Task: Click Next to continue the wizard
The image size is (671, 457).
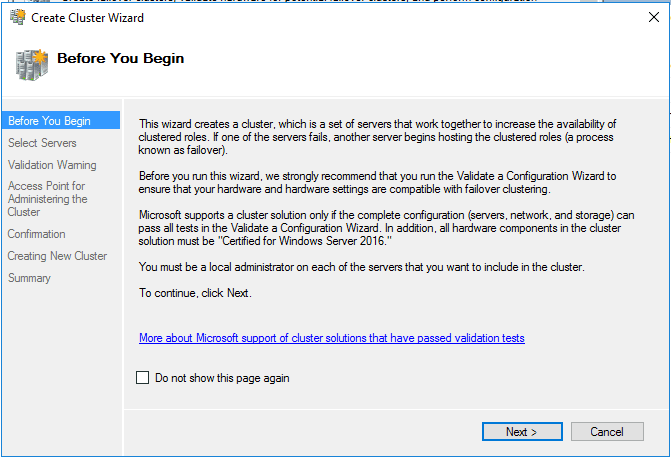Action: click(x=522, y=431)
